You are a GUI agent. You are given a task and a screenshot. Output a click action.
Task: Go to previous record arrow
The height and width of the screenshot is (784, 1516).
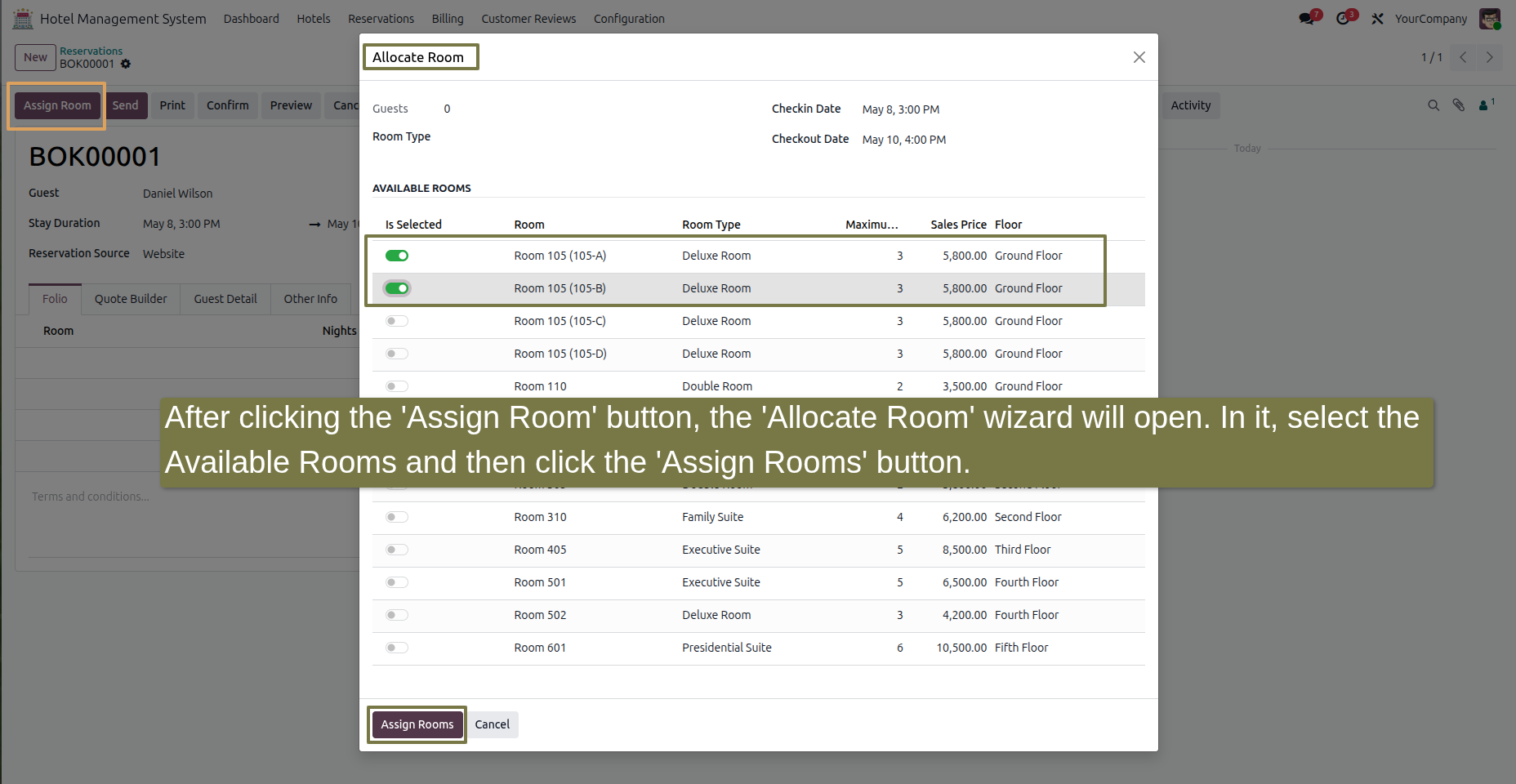click(x=1463, y=57)
